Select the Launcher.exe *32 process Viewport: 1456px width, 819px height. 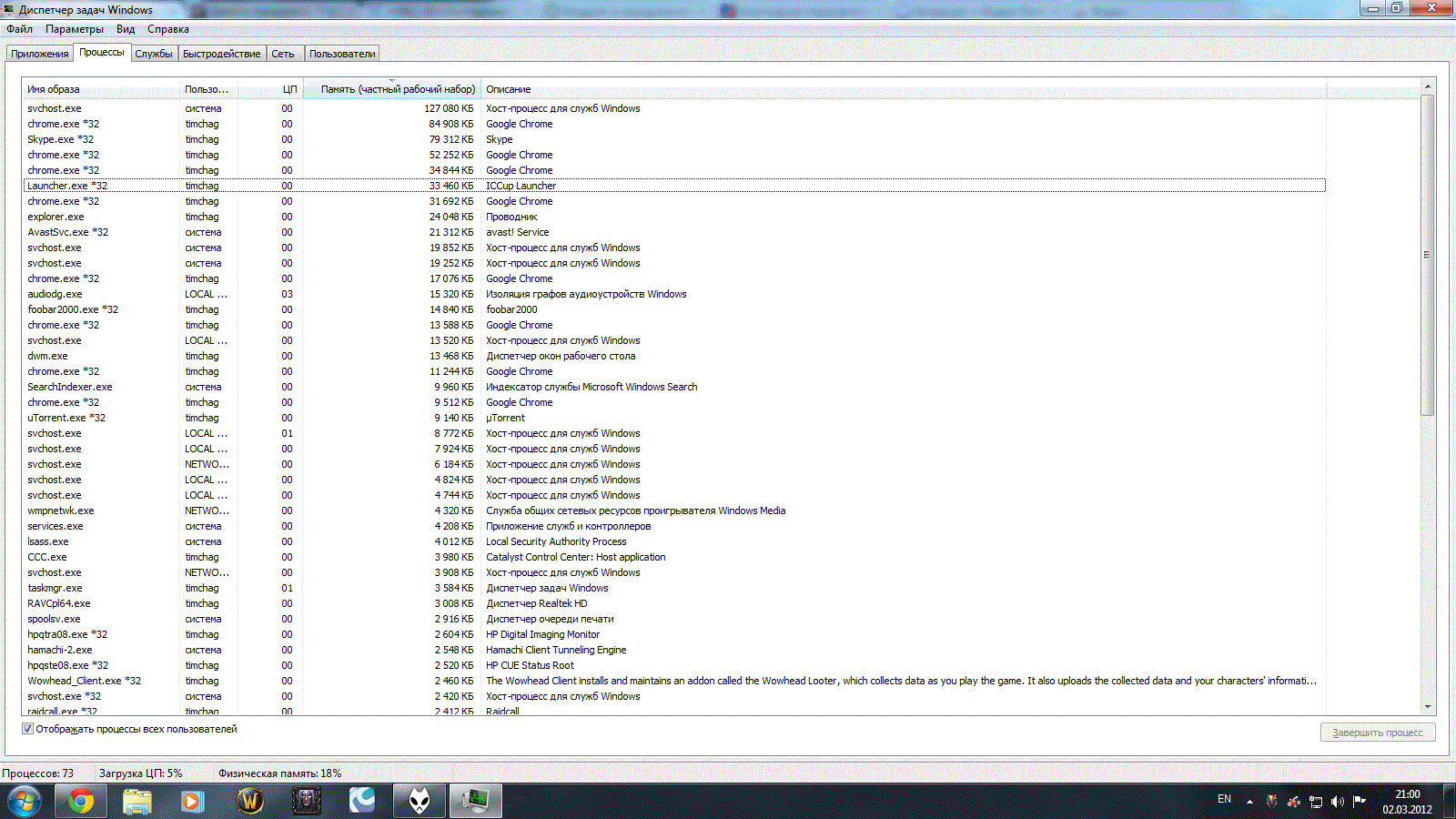tap(674, 186)
